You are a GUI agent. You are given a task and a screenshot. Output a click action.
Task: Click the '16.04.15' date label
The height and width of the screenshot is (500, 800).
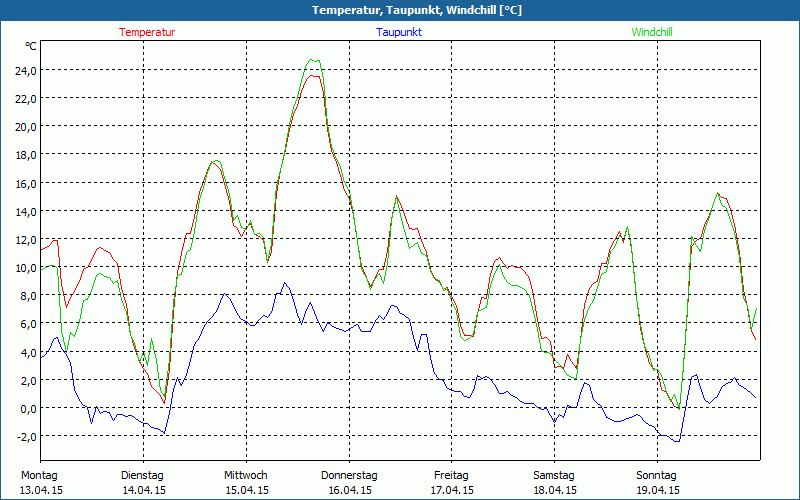[x=350, y=490]
